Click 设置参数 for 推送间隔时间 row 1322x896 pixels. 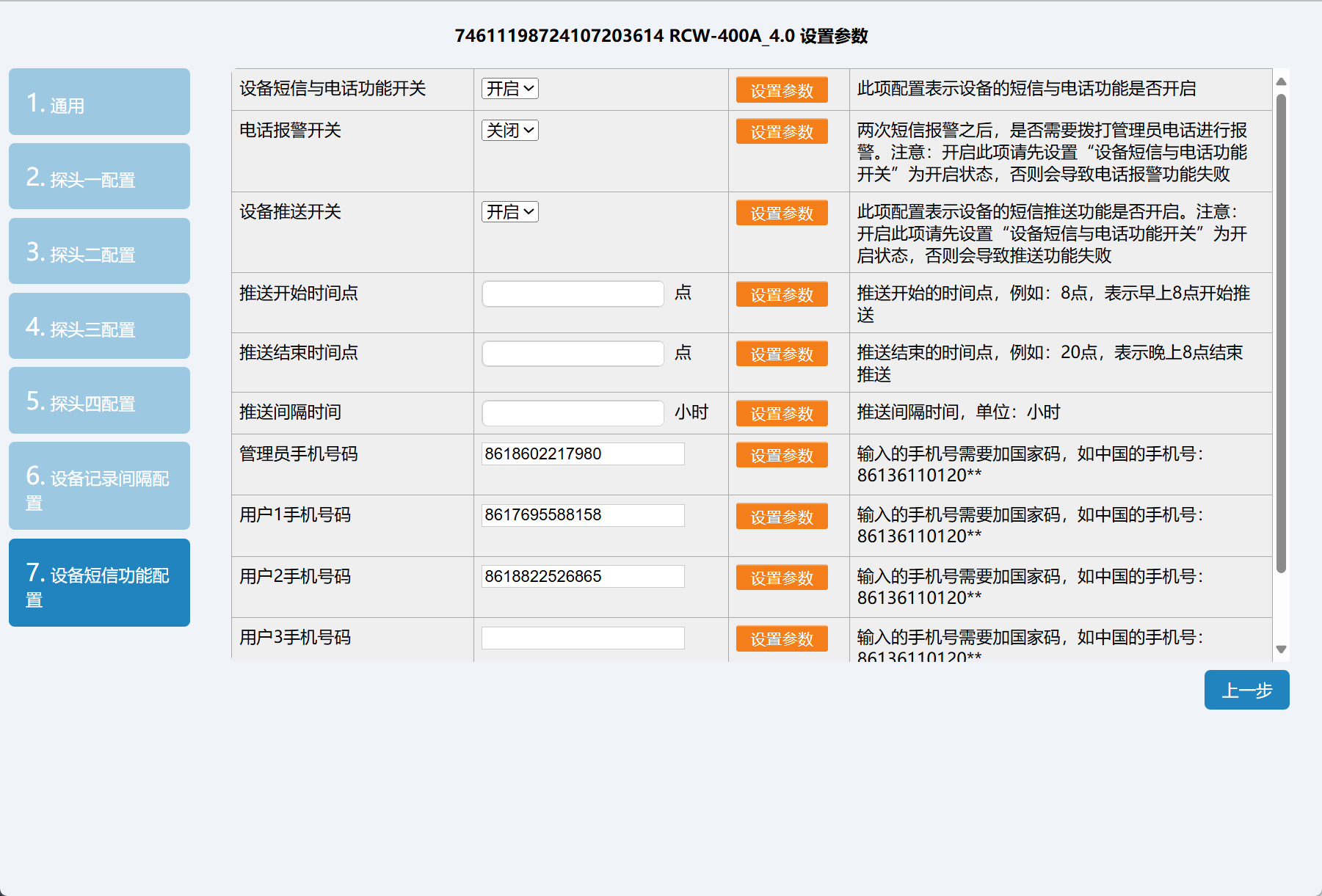[x=782, y=414]
